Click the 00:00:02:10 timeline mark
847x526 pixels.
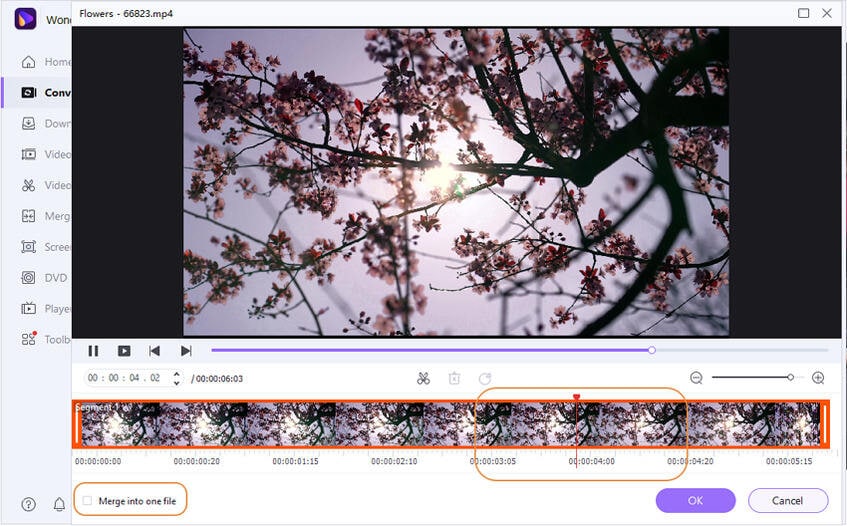click(x=394, y=462)
